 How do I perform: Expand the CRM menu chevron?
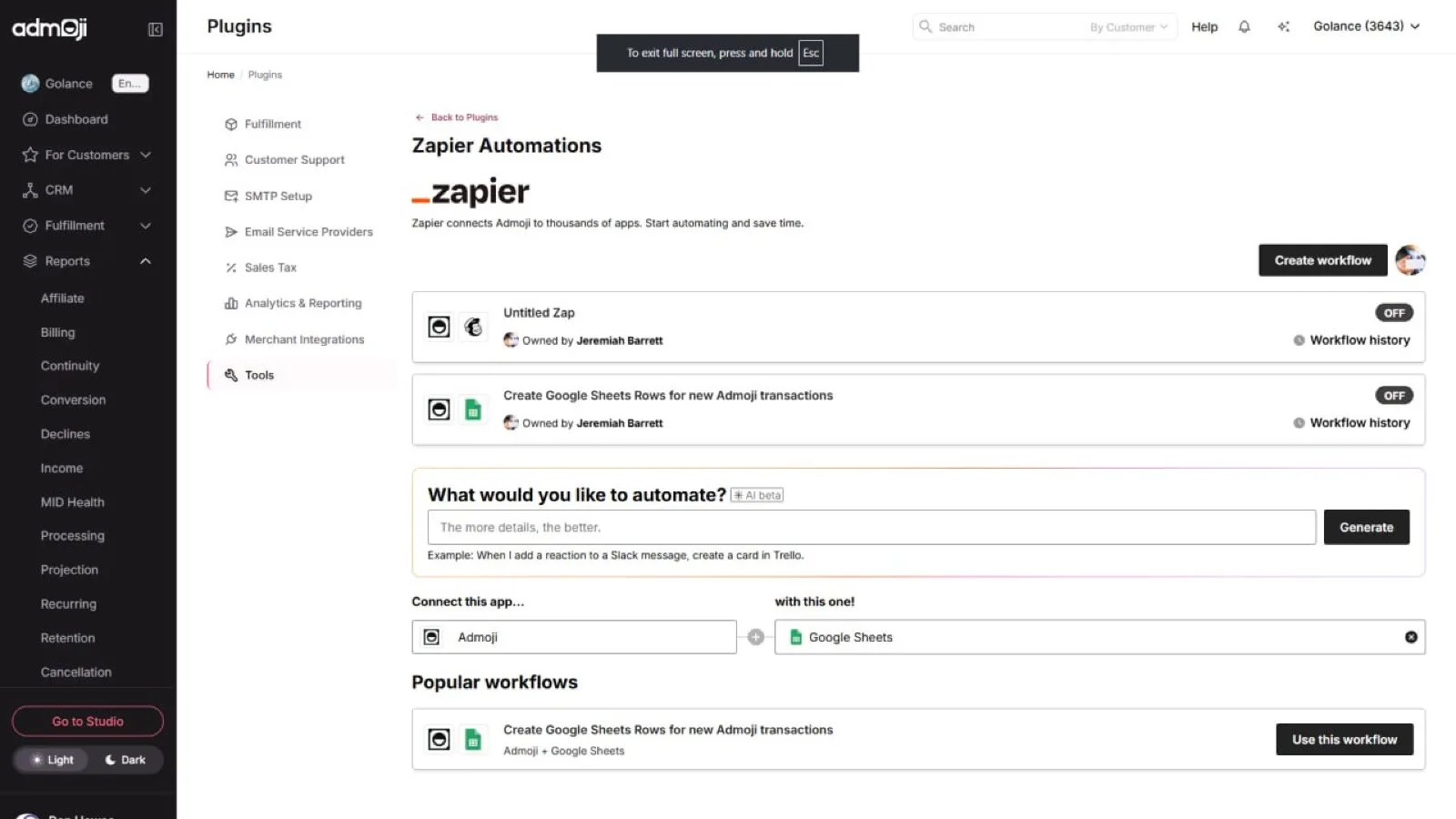[x=146, y=190]
